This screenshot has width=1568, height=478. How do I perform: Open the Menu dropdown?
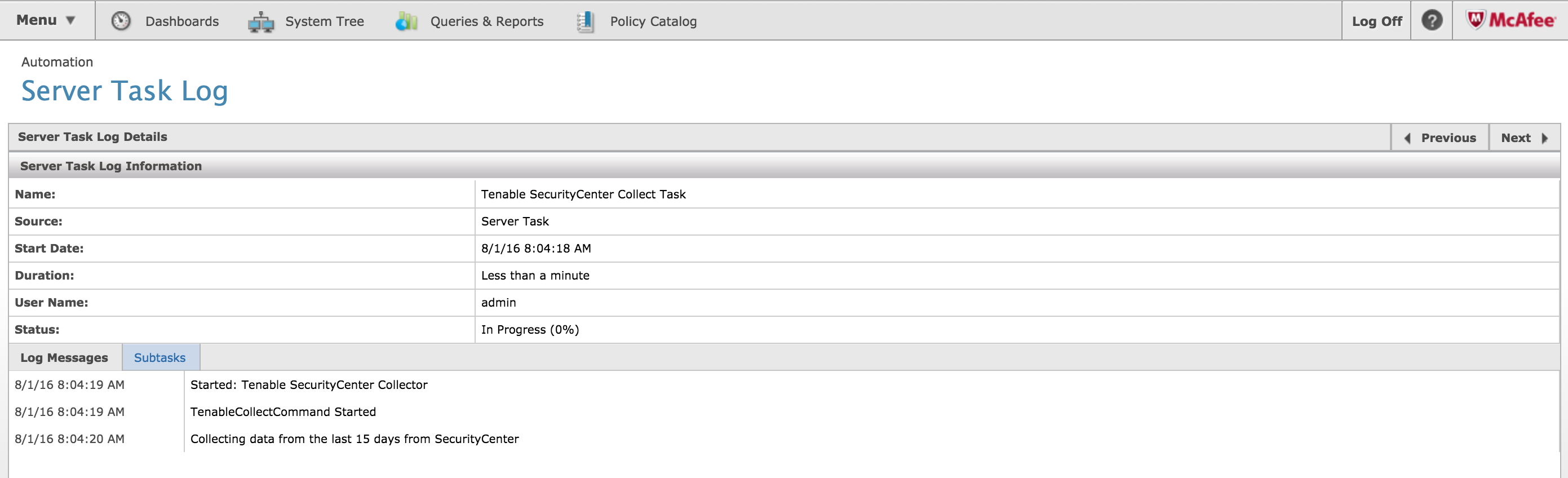(46, 20)
